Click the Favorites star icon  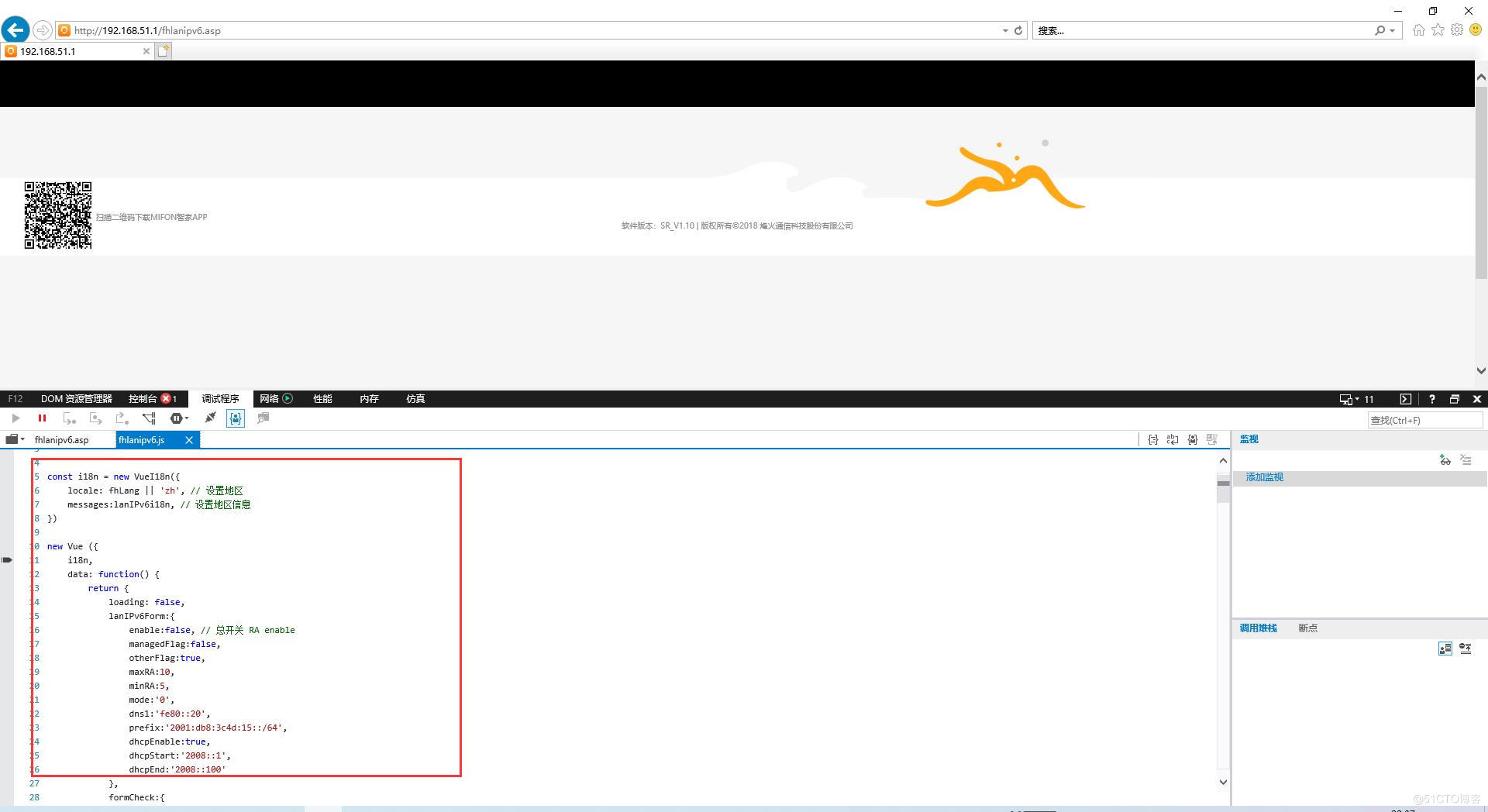[1438, 29]
